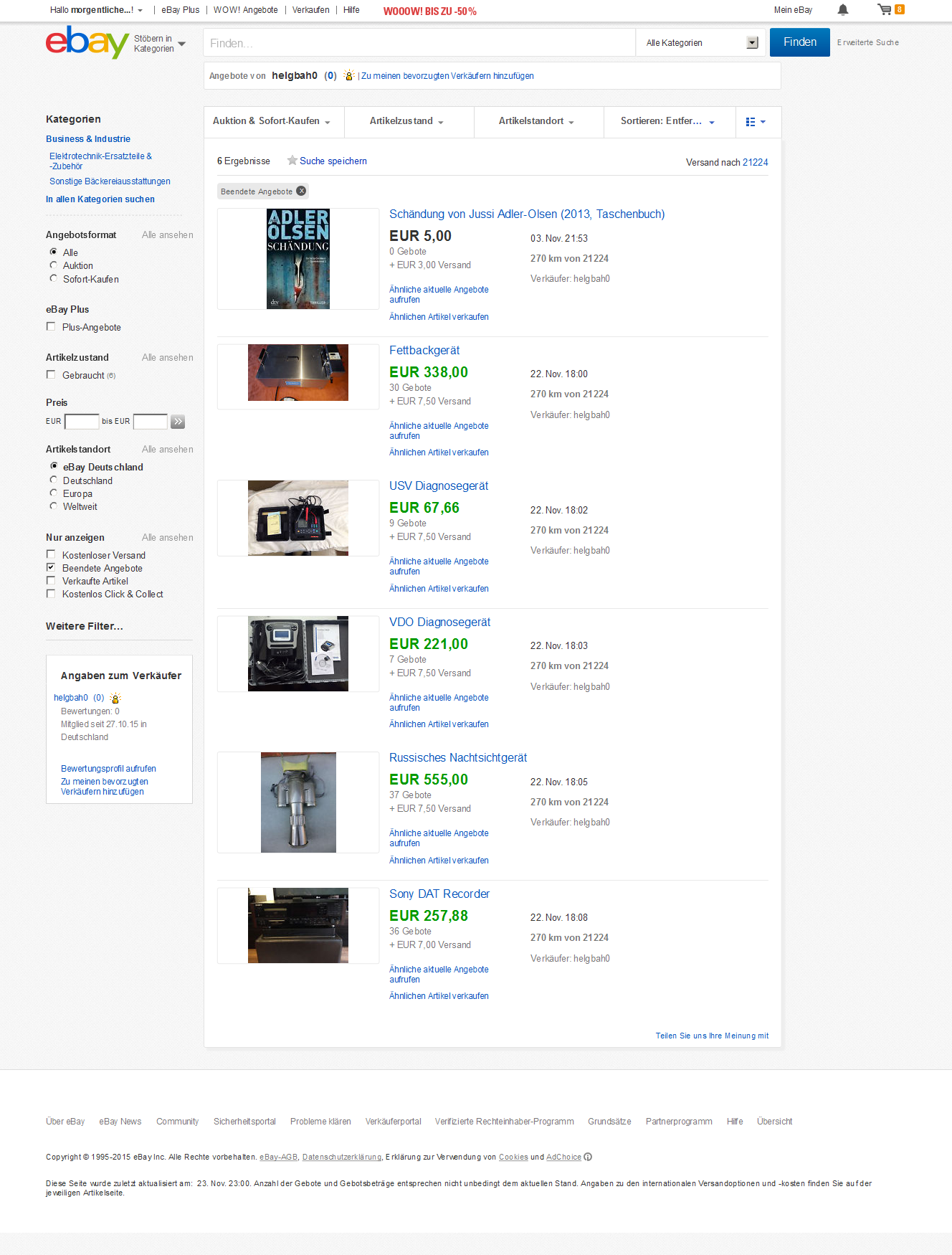Submit price range with arrow button
The image size is (952, 1255).
(178, 422)
